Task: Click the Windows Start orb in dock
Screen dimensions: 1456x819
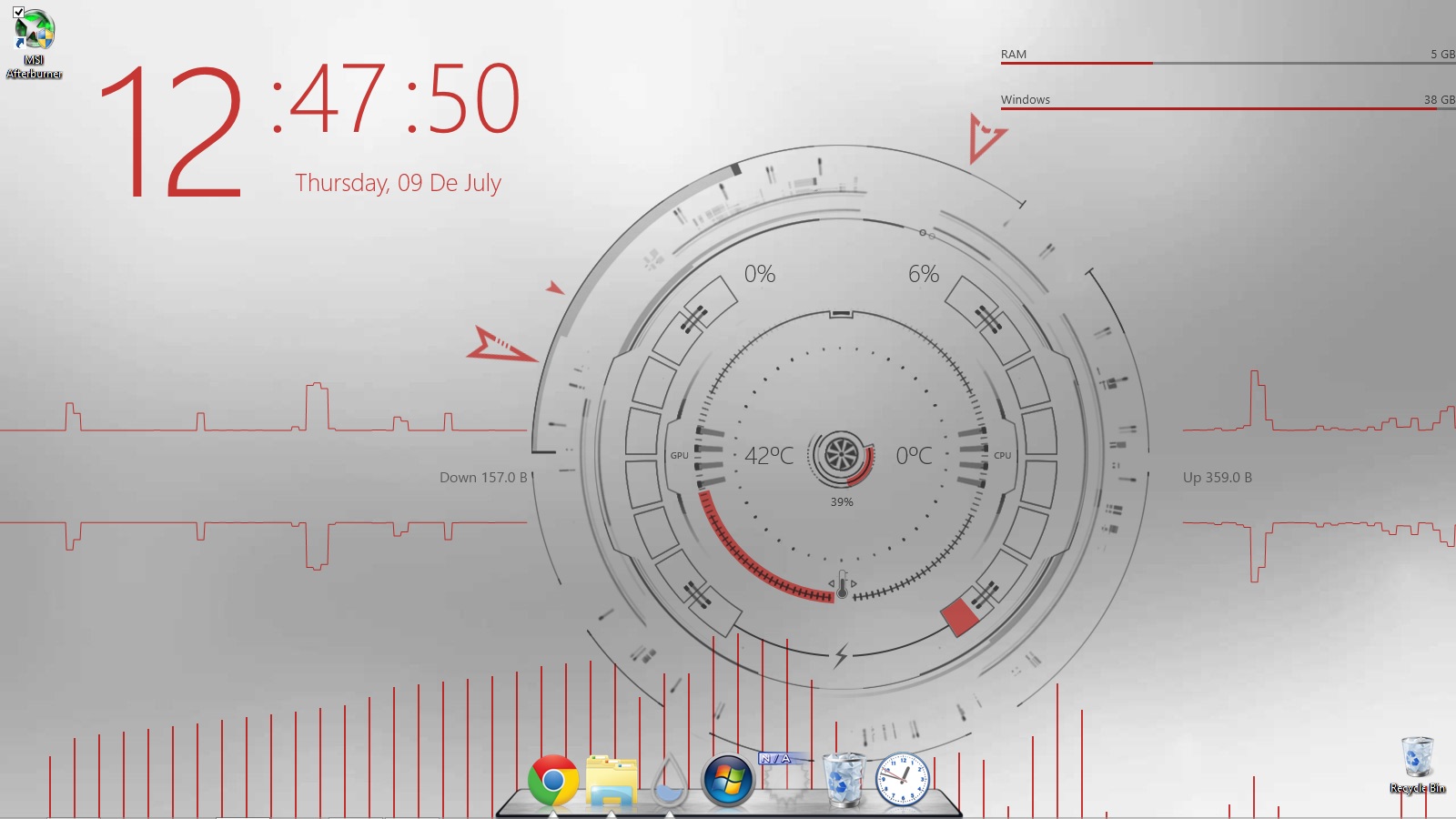Action: click(x=728, y=781)
